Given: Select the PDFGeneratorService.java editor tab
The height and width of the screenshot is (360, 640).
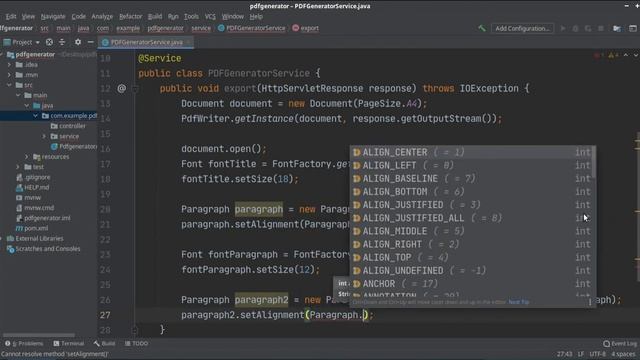Looking at the screenshot, I should tap(146, 42).
